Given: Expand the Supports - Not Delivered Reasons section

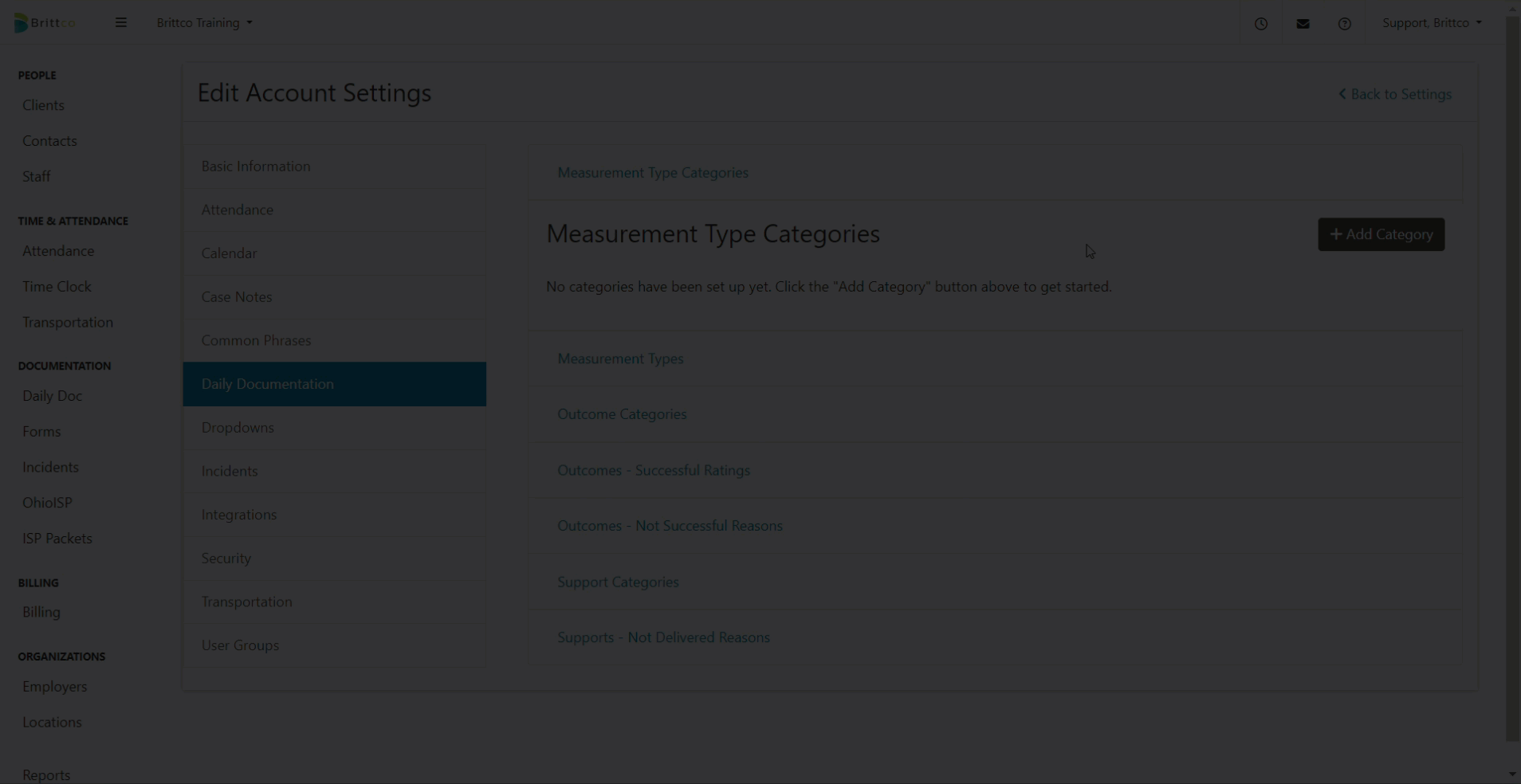Looking at the screenshot, I should [662, 637].
